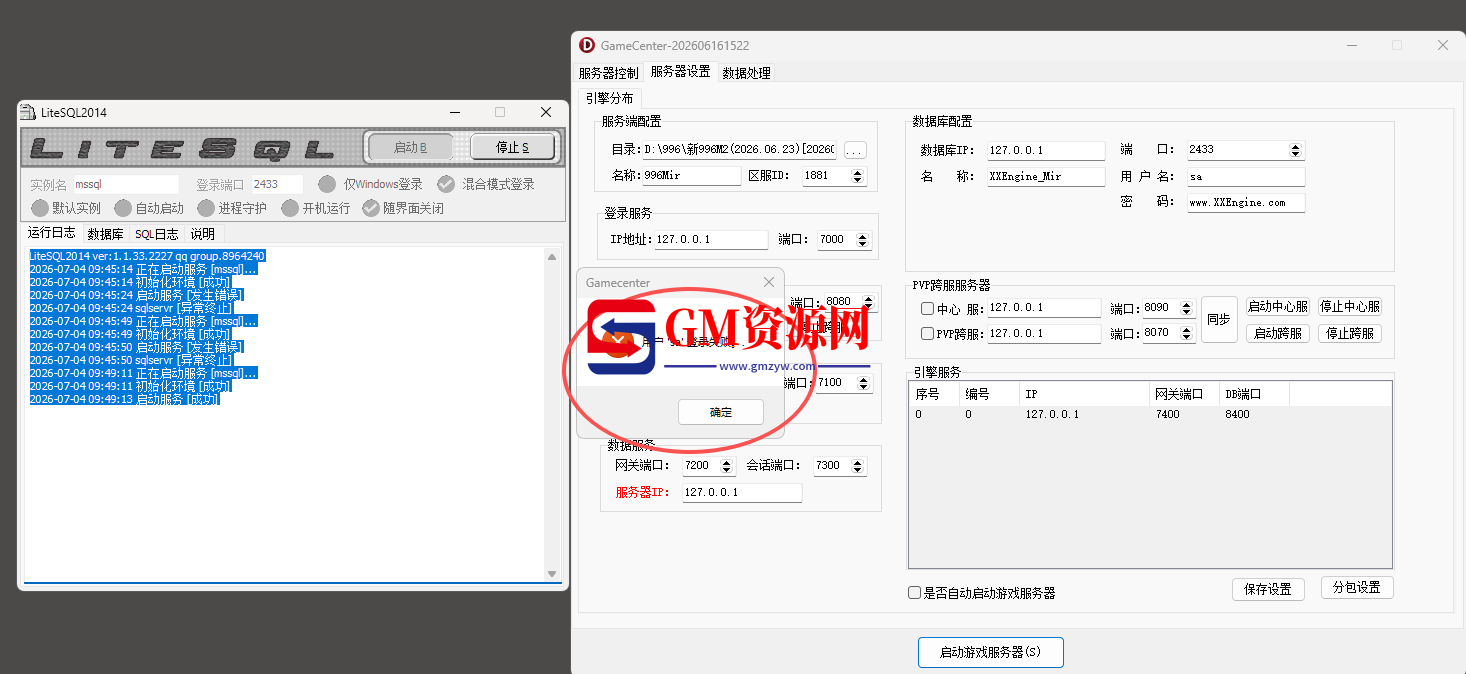Click the log scrollbar down arrow in LiteSQL
The width and height of the screenshot is (1466, 674).
tap(552, 574)
